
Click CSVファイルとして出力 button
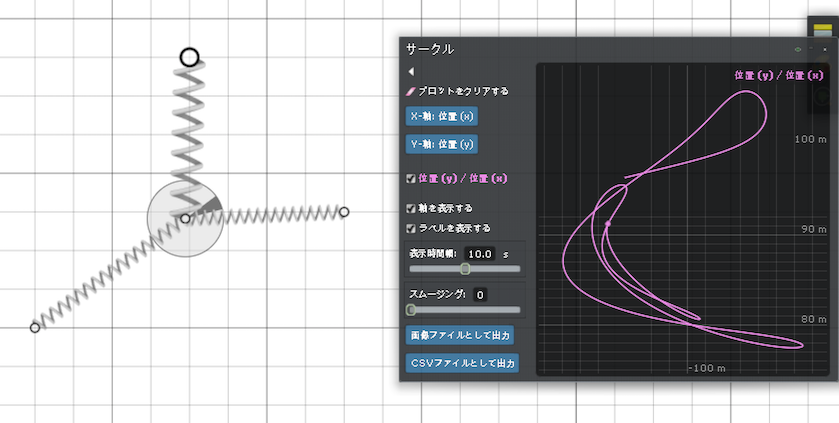pos(460,362)
